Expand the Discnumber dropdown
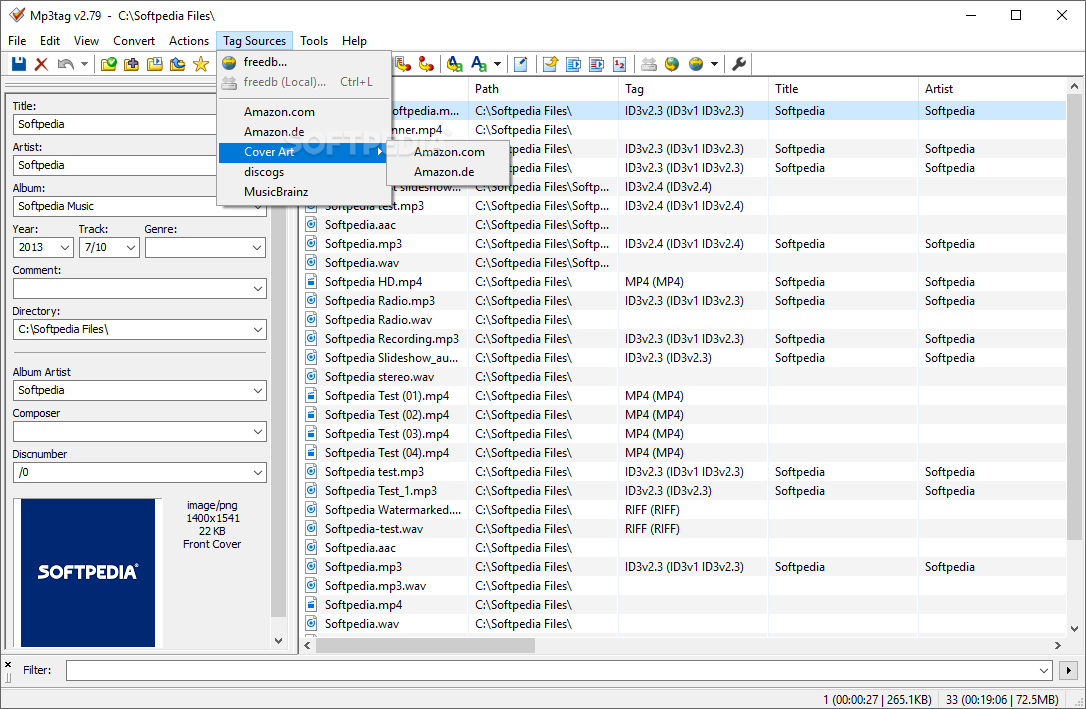 tap(258, 473)
